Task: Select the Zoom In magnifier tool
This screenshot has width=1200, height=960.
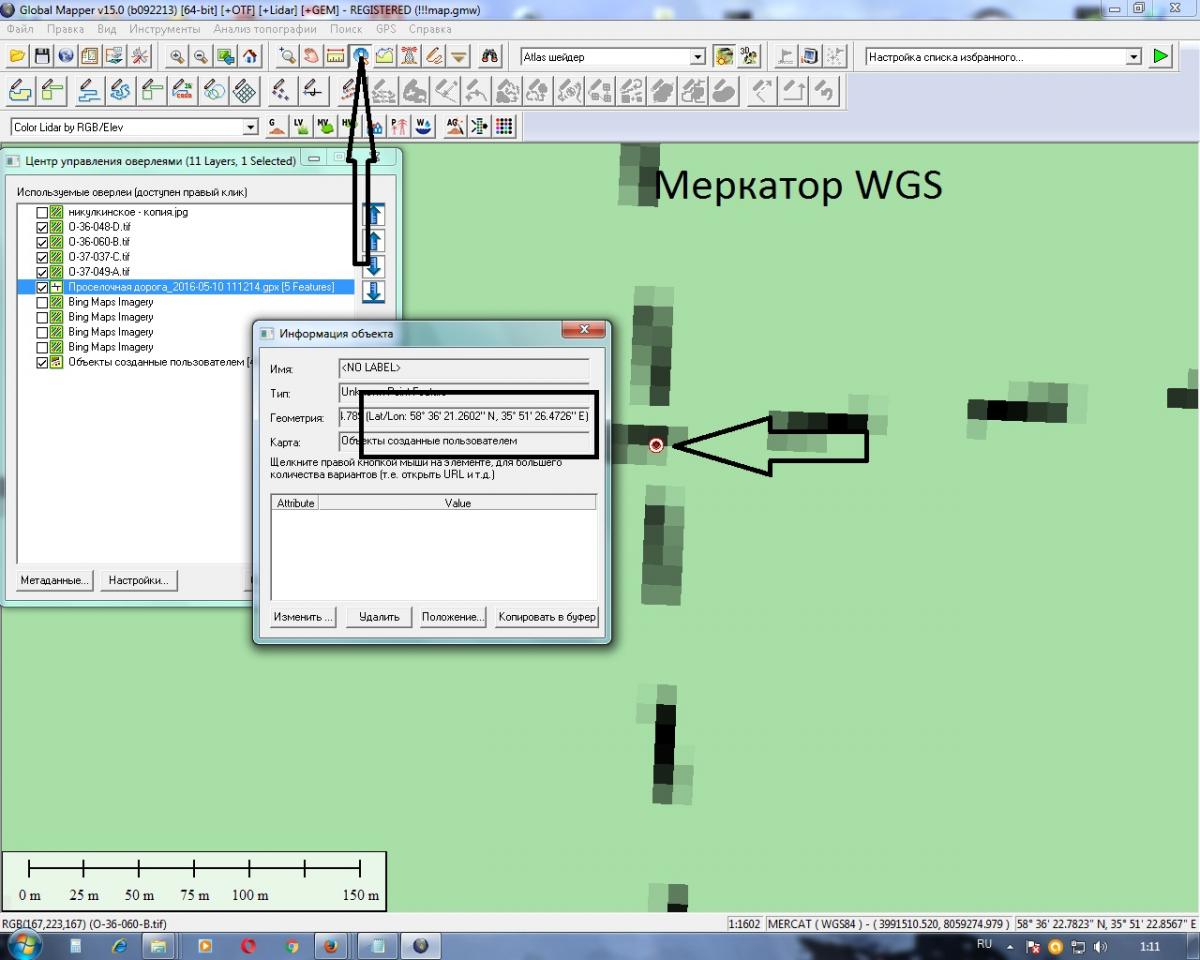Action: 177,57
